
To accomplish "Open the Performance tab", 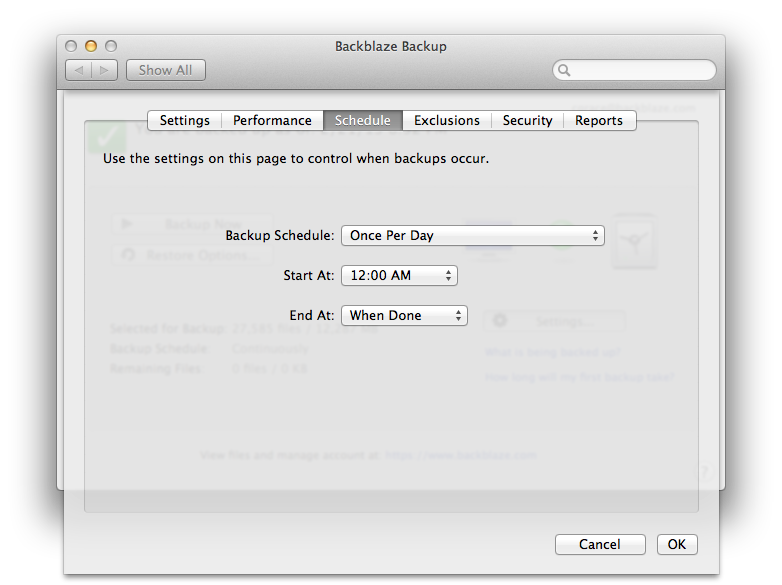I will pyautogui.click(x=272, y=121).
